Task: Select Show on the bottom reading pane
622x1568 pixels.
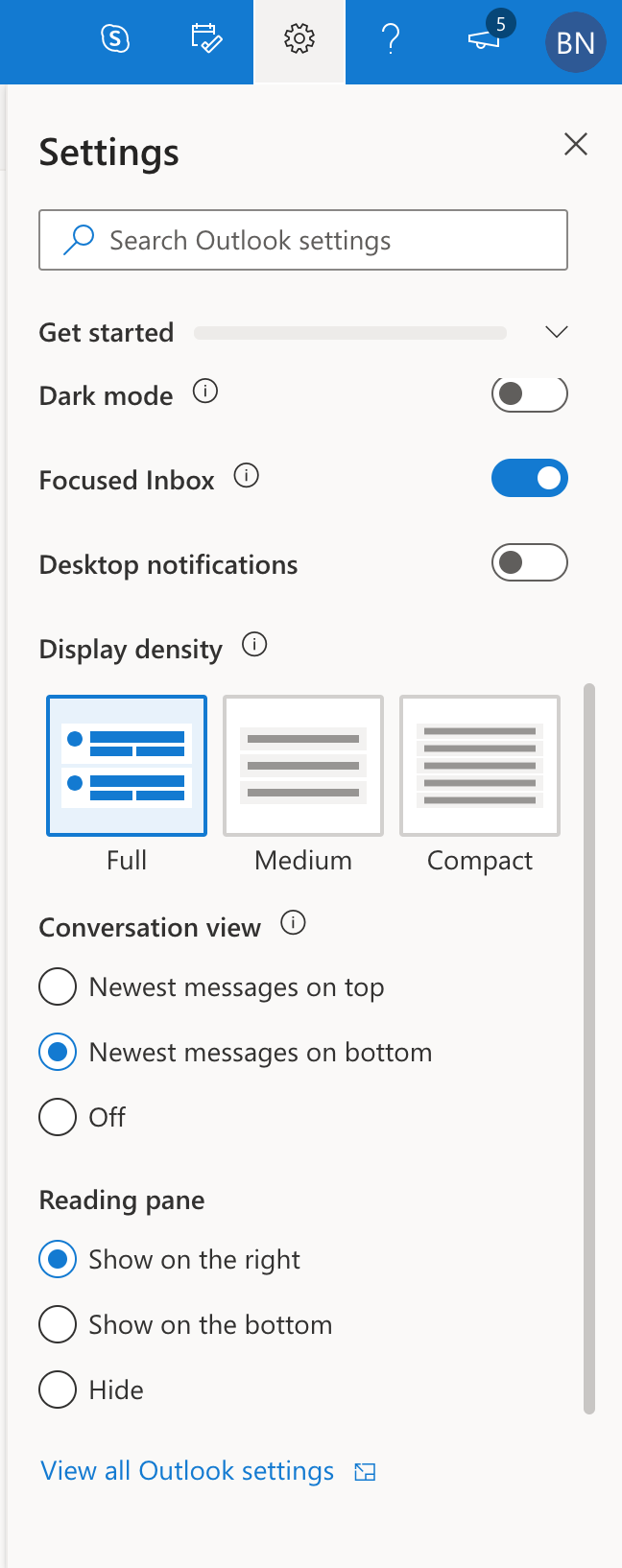Action: pyautogui.click(x=58, y=1324)
